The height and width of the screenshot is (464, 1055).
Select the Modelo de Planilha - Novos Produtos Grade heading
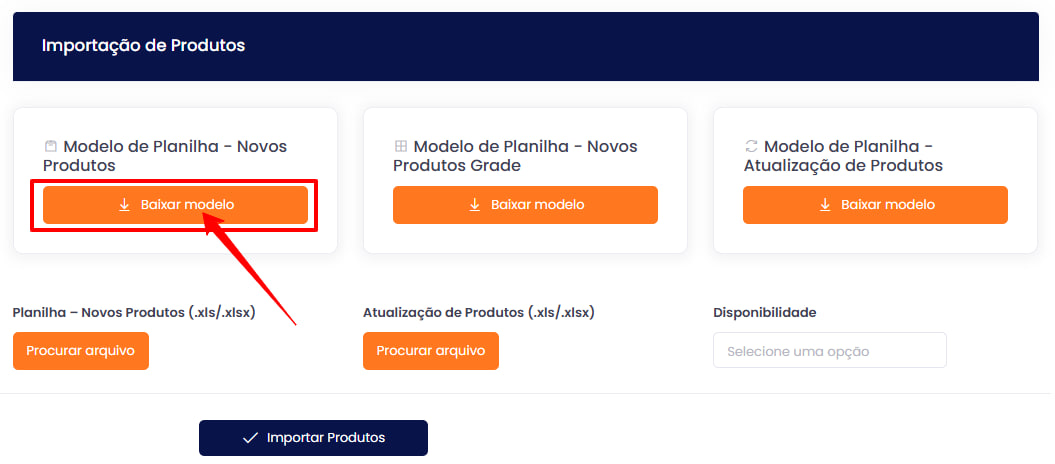[x=515, y=155]
